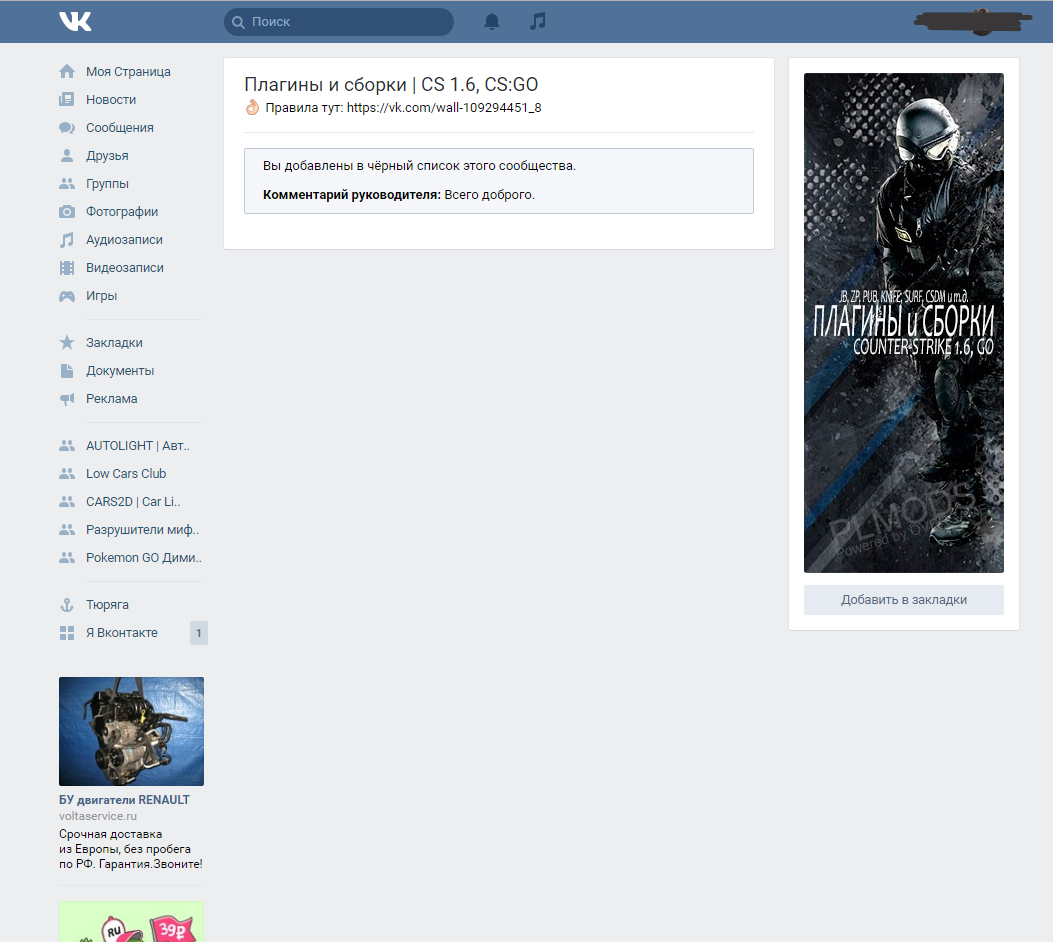Open the notifications bell icon
This screenshot has height=942, width=1053.
492,21
